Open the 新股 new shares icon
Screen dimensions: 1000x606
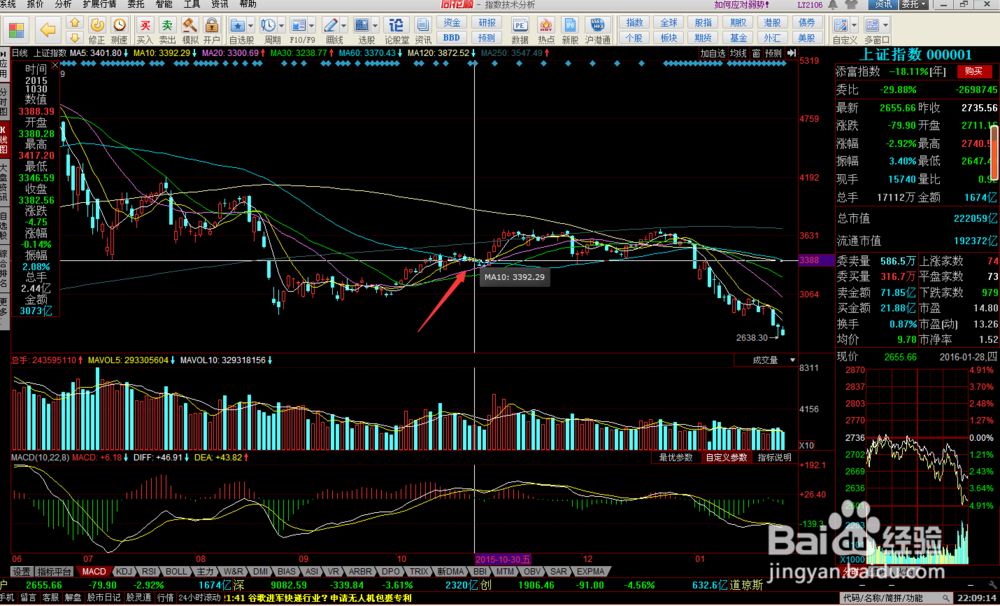570,25
